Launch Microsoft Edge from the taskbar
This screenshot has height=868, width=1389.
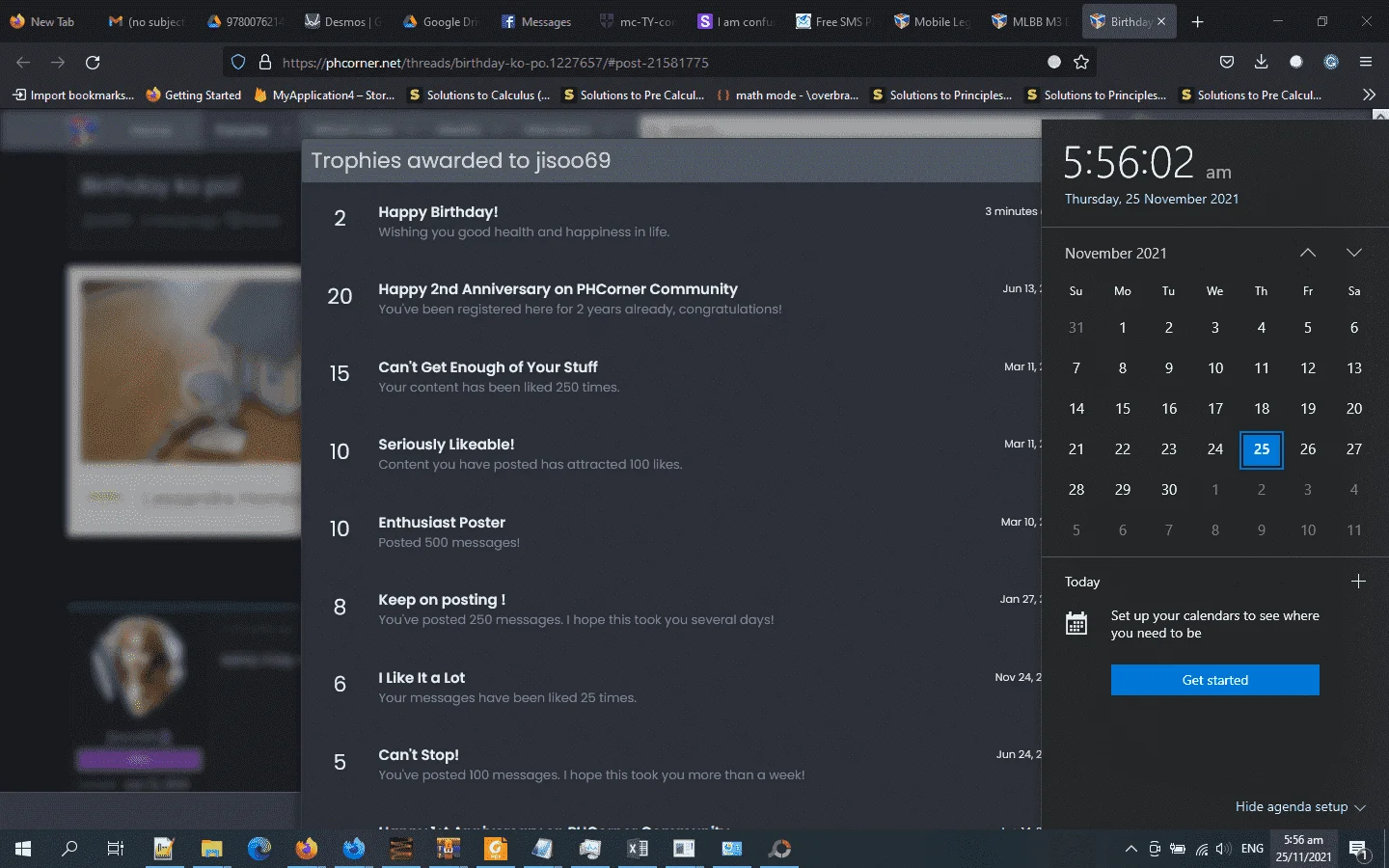(259, 849)
